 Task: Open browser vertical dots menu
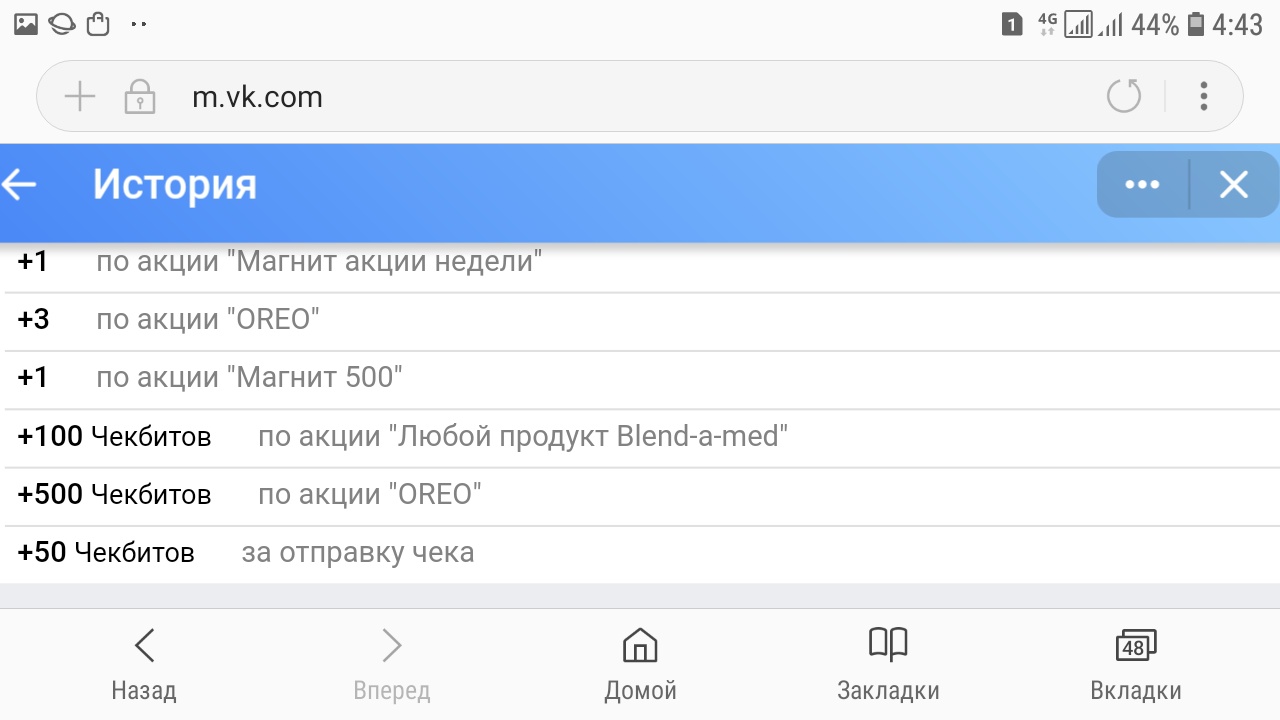(x=1204, y=97)
